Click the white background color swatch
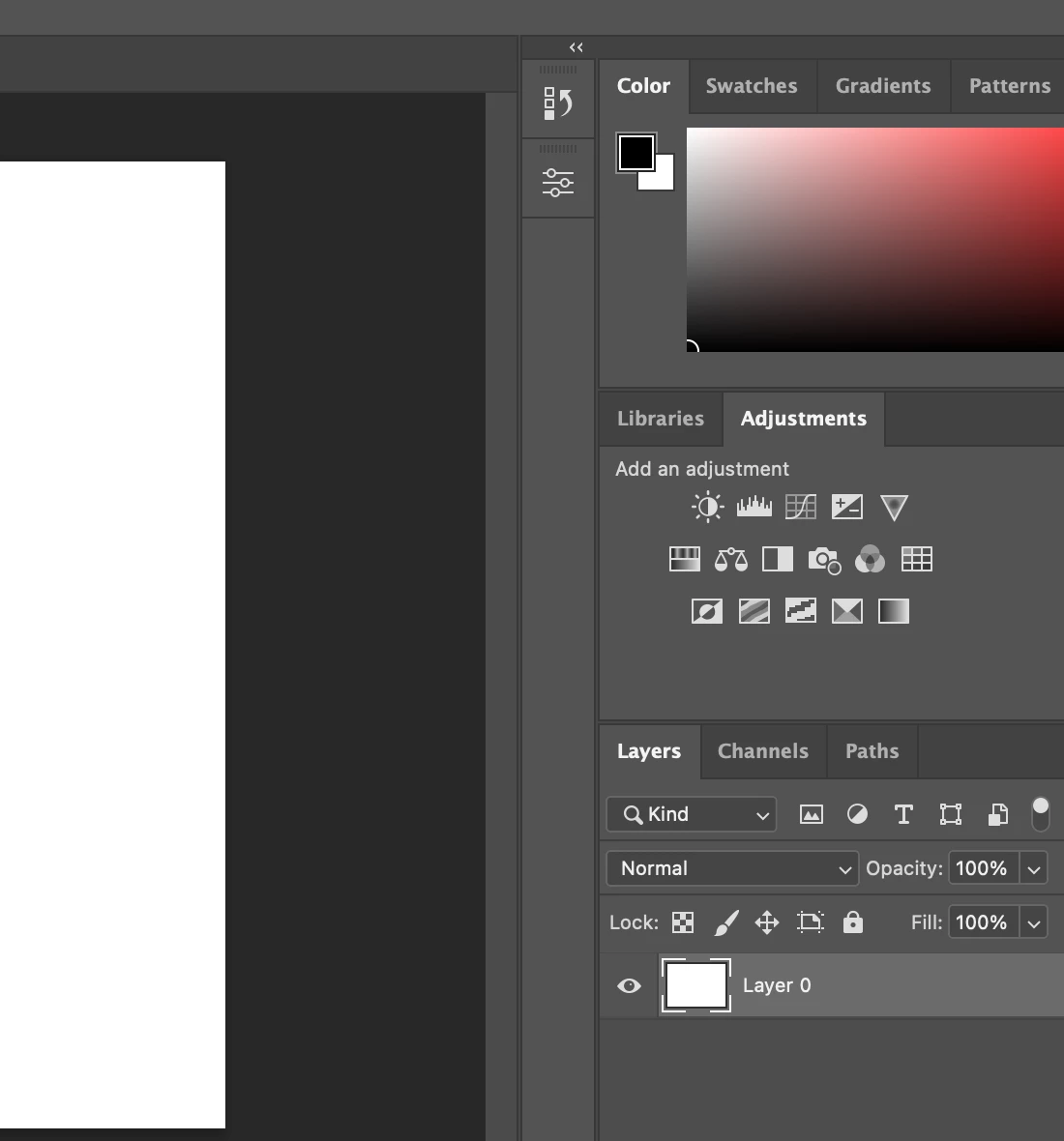The width and height of the screenshot is (1064, 1141). click(x=665, y=179)
